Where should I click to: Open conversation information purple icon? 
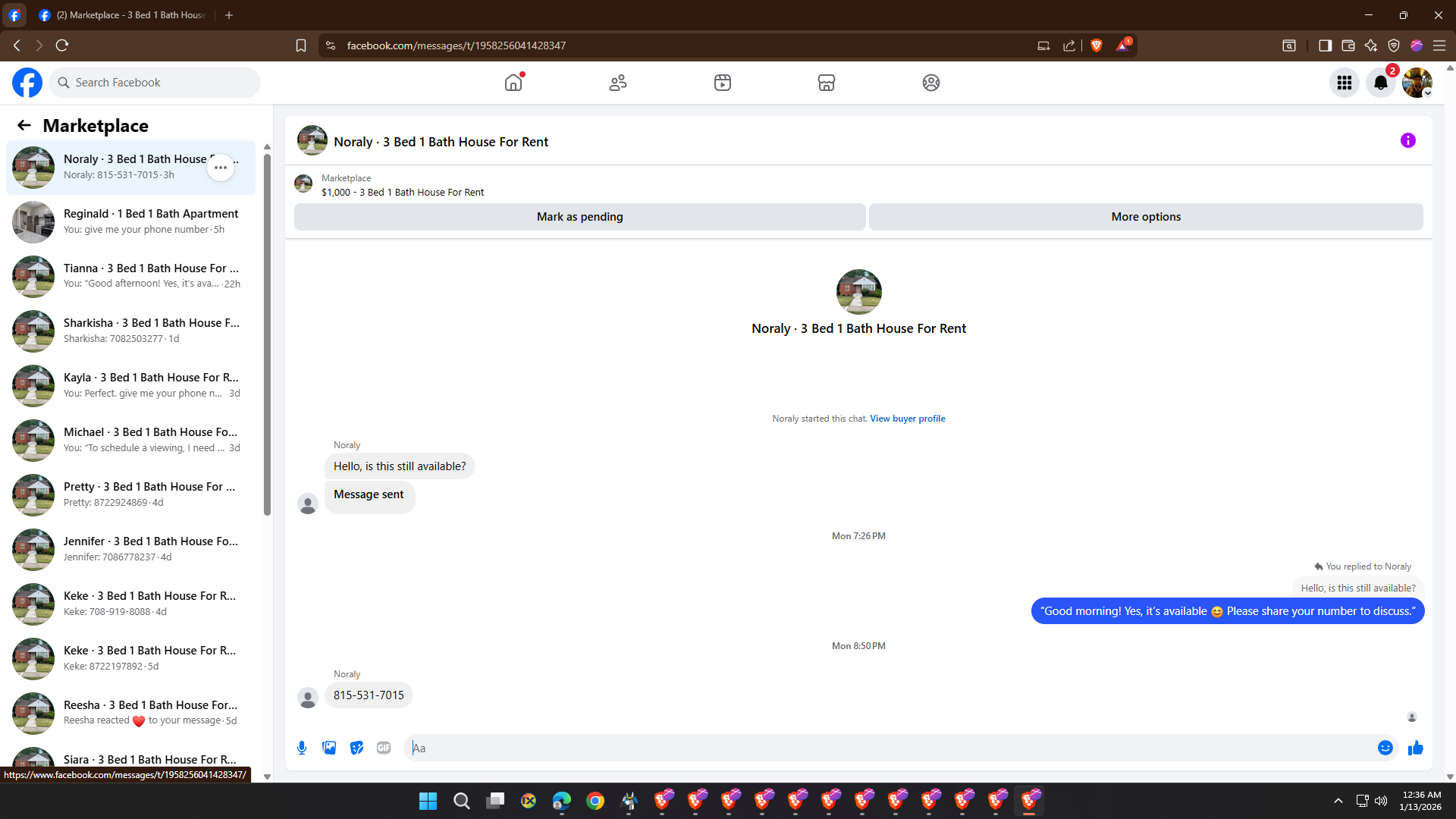1407,140
